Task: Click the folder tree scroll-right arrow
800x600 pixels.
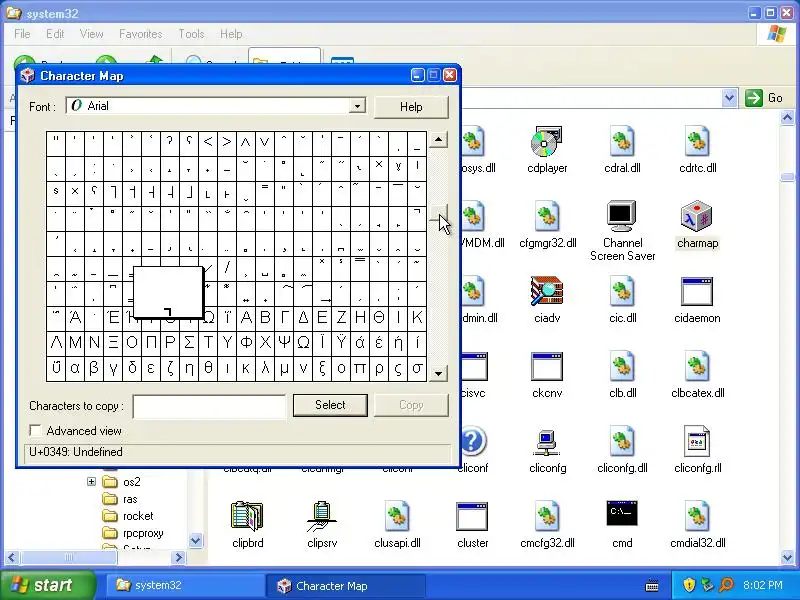Action: click(179, 558)
